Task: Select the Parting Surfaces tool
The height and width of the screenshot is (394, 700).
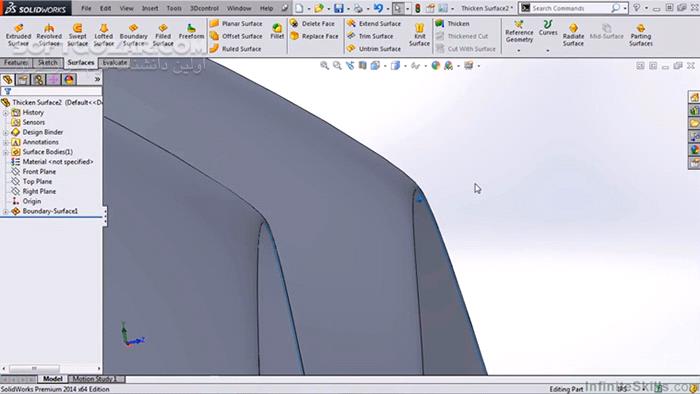Action: [641, 35]
